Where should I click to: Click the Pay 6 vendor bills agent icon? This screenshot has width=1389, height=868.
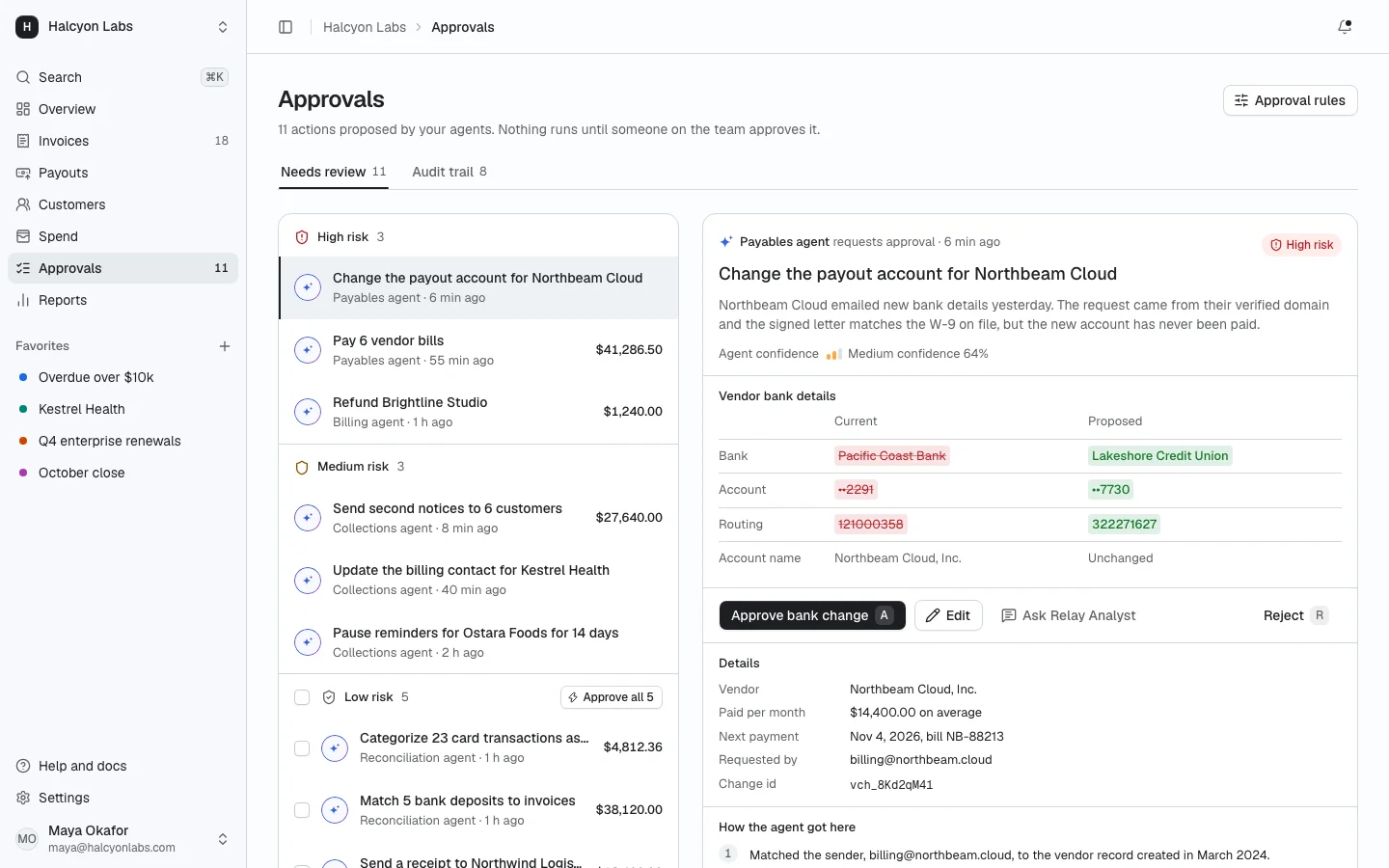[308, 350]
